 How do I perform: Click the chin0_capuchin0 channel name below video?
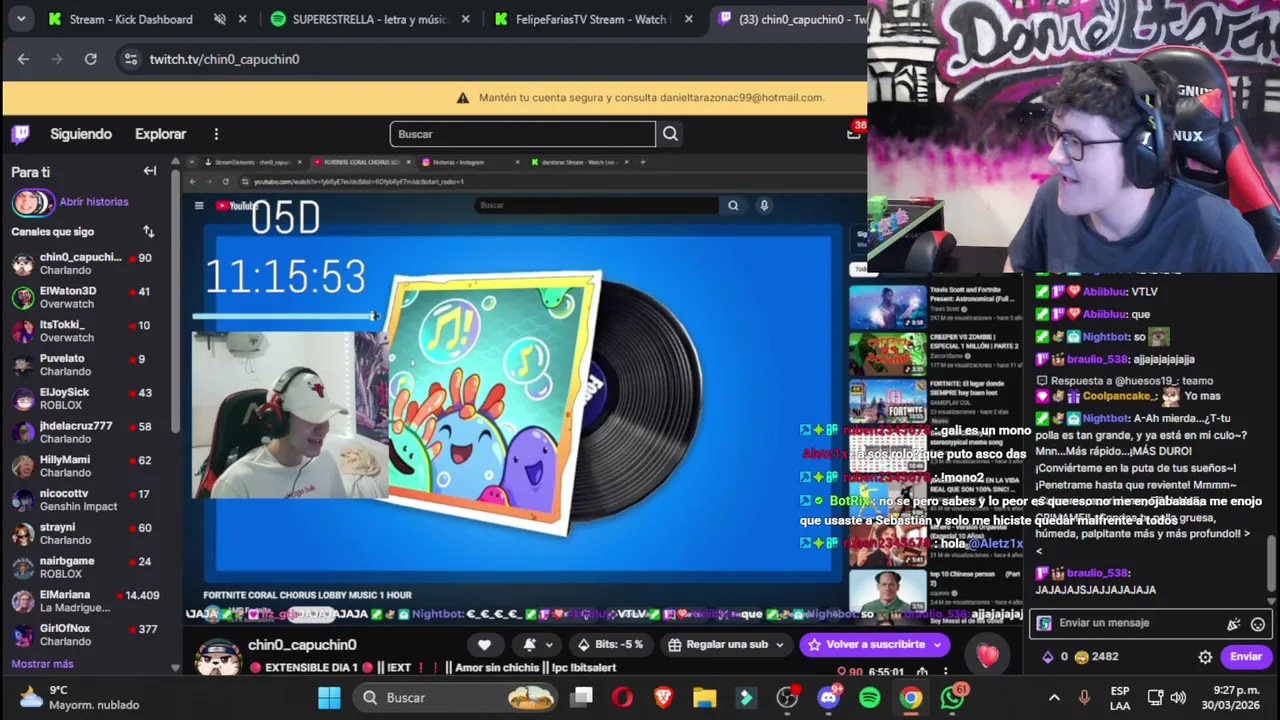click(302, 645)
